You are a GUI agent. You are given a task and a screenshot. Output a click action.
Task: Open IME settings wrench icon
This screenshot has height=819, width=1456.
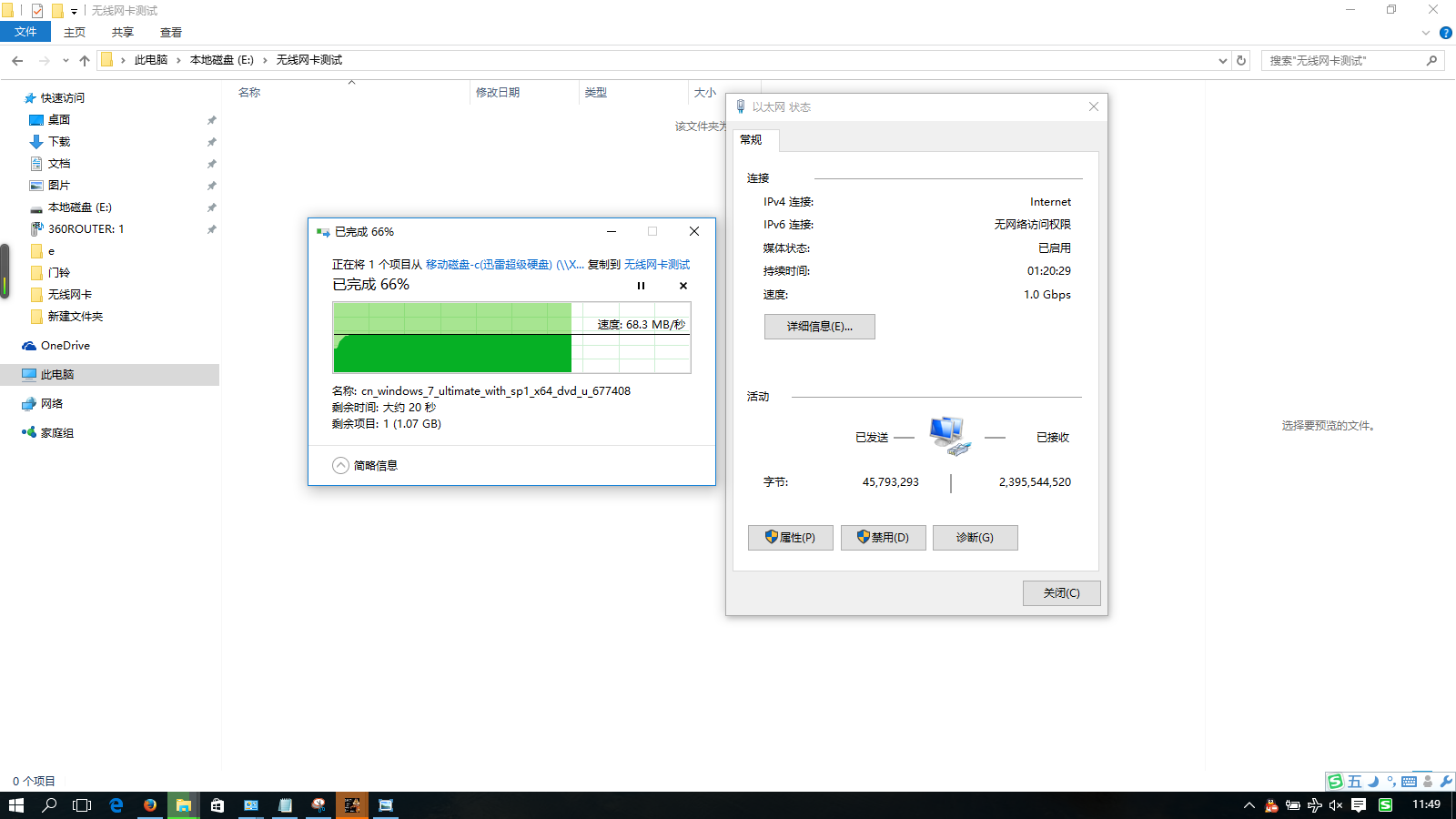point(1446,782)
